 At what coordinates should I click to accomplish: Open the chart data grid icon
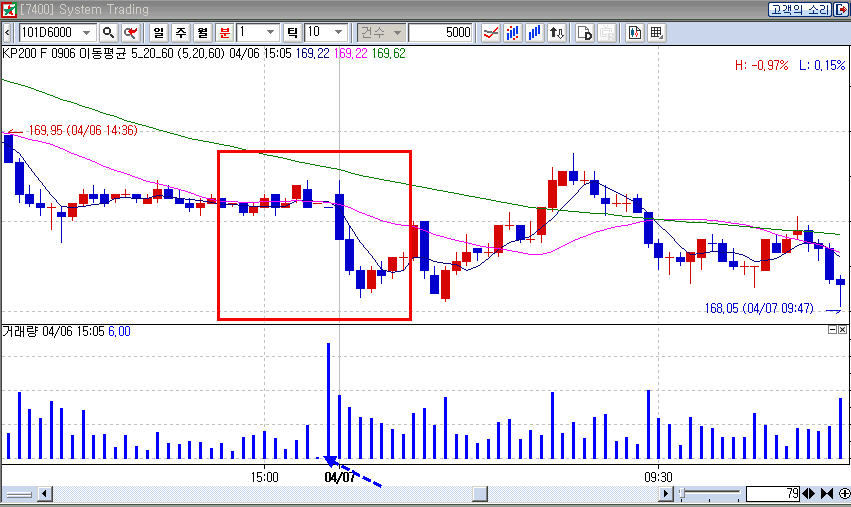[656, 33]
